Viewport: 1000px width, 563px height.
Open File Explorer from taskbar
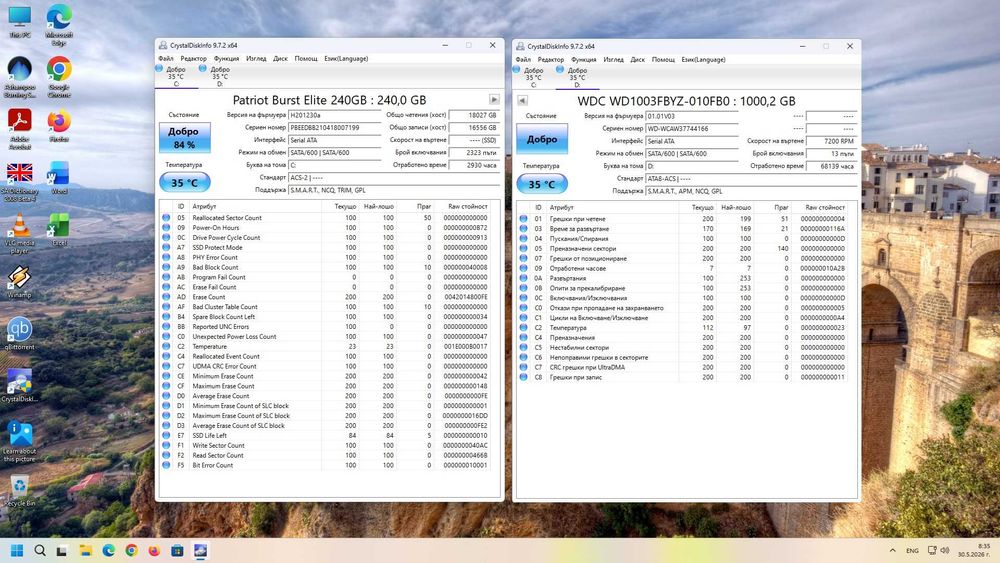[x=85, y=550]
